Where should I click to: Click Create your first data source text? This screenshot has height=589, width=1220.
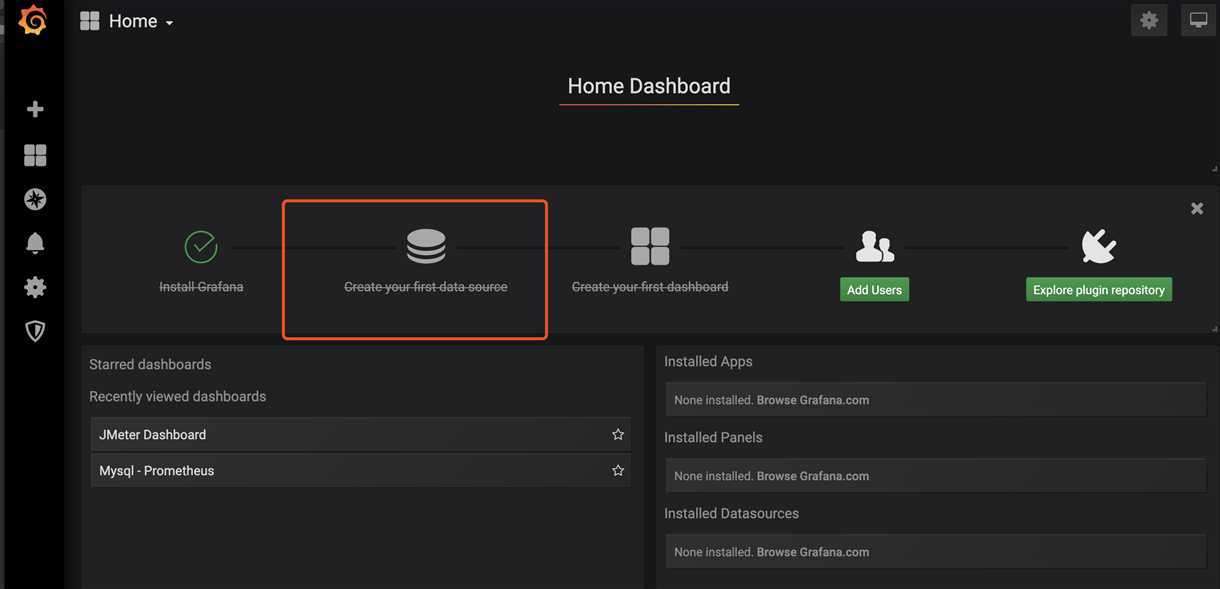coord(426,287)
